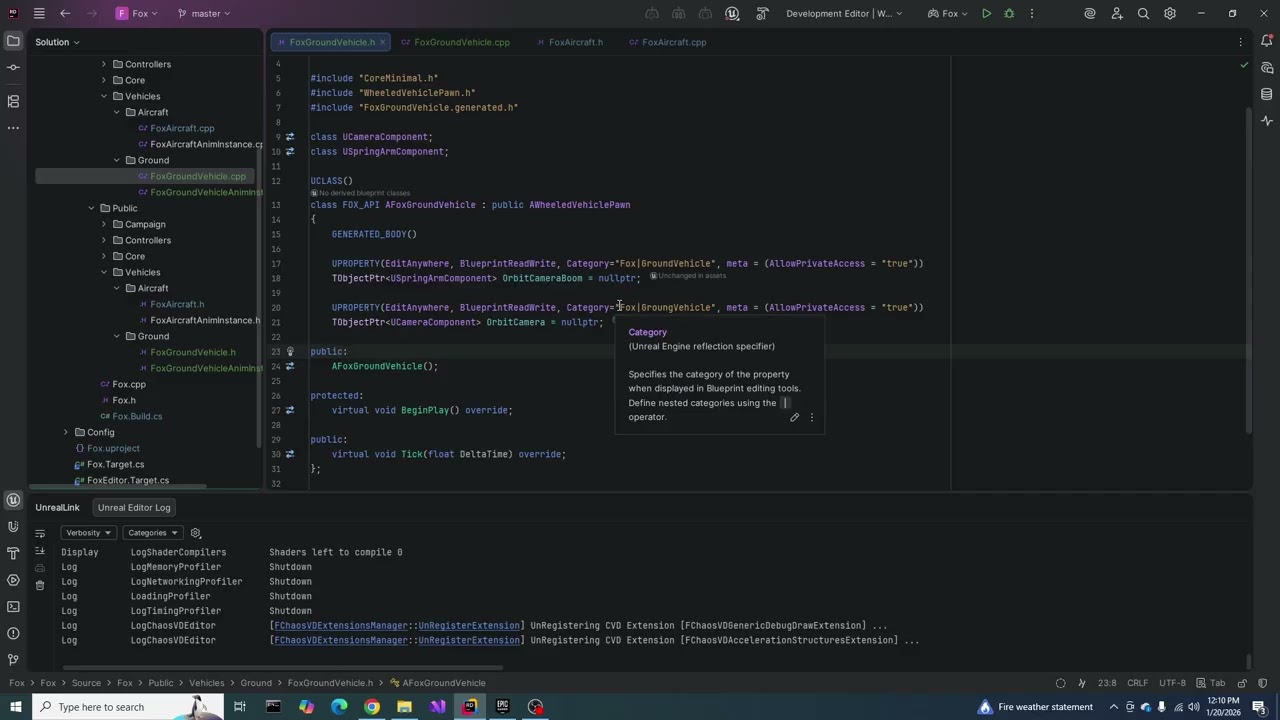Image resolution: width=1280 pixels, height=720 pixels.
Task: Open the Terminal tool window
Action: (13, 606)
